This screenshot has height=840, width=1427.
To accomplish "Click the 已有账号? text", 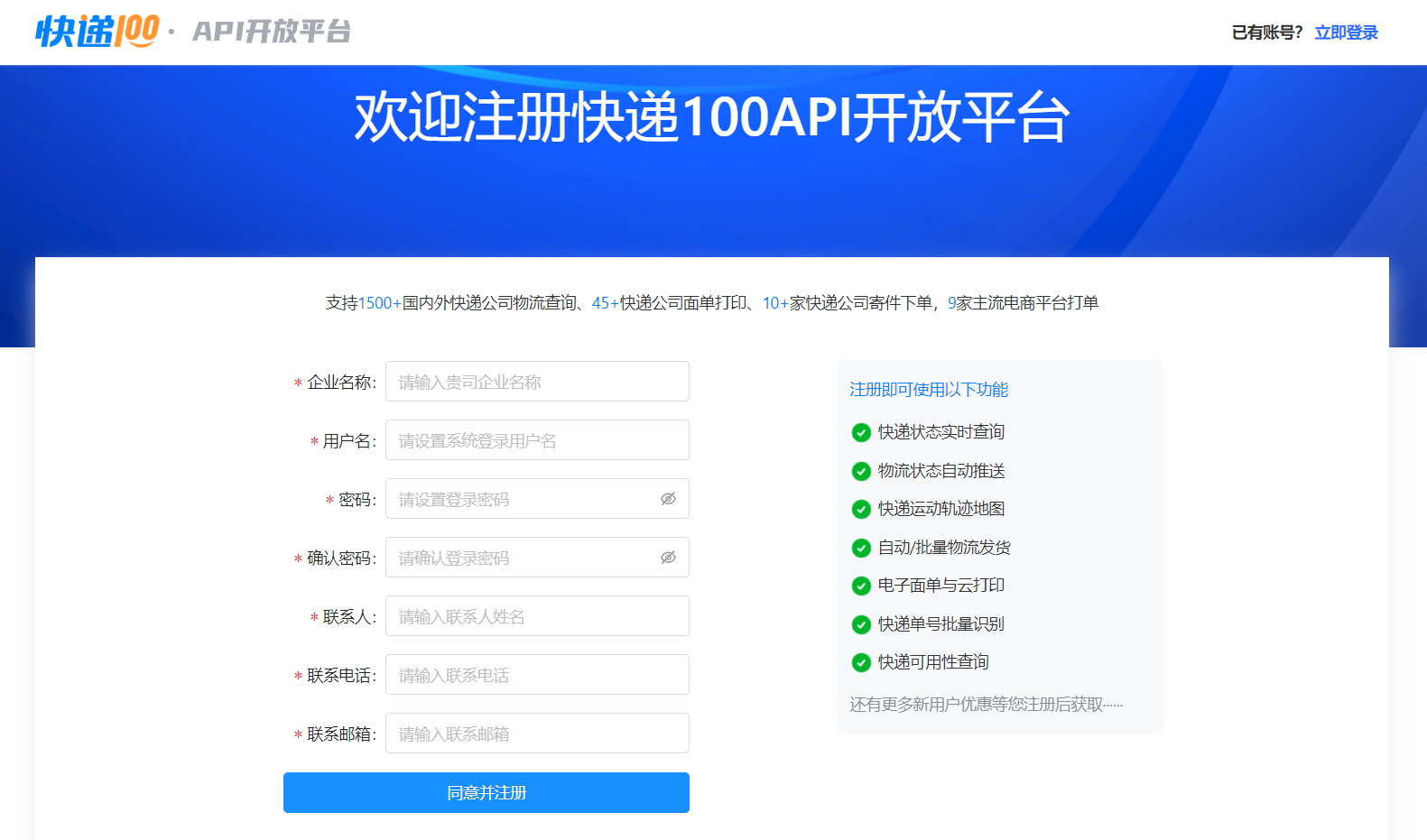I will pyautogui.click(x=1267, y=32).
